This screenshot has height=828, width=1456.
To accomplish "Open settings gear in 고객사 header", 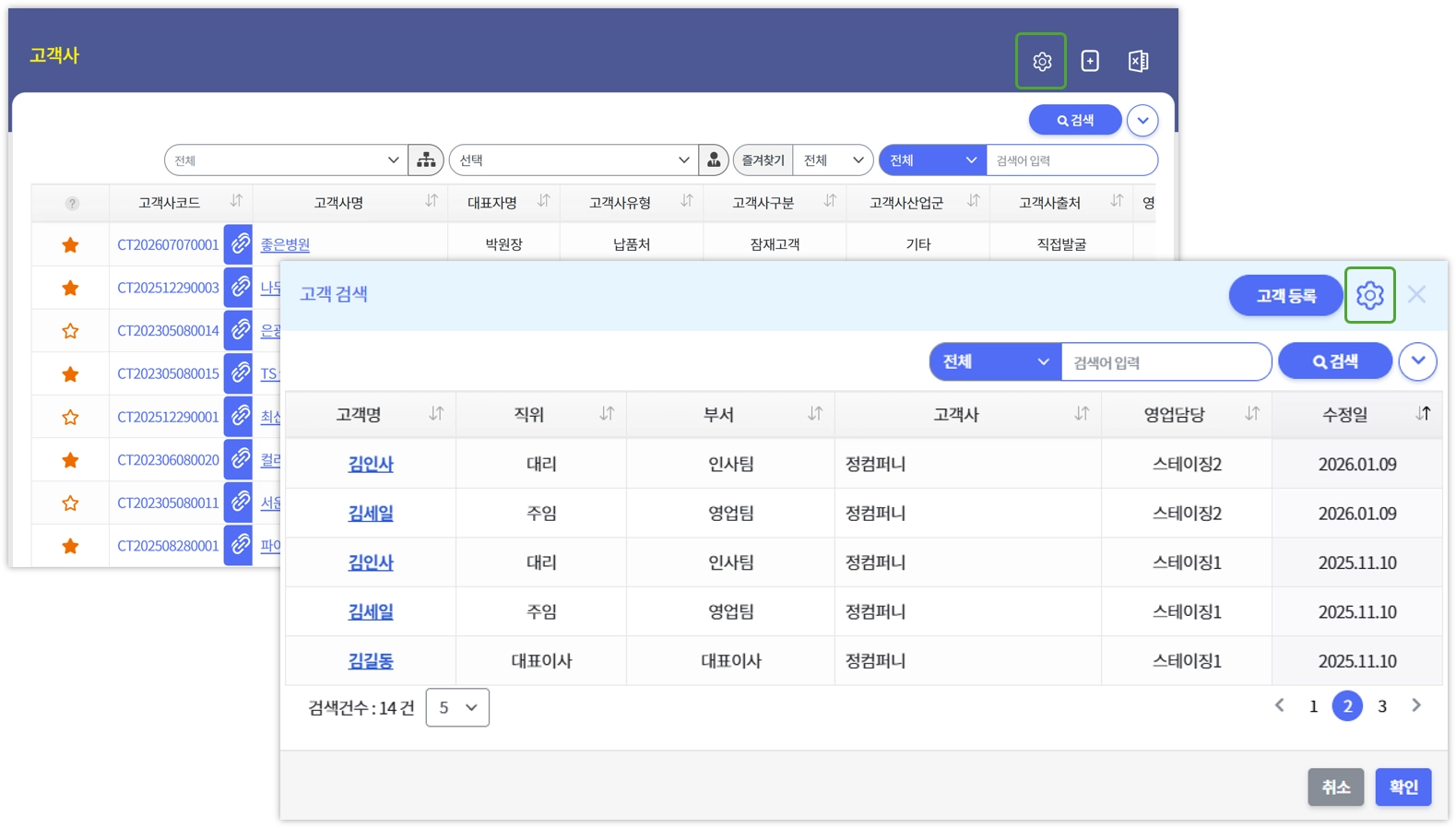I will click(1041, 61).
